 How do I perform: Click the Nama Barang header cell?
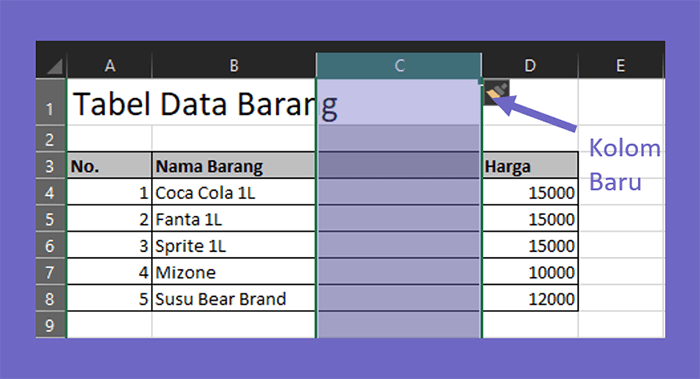point(234,166)
